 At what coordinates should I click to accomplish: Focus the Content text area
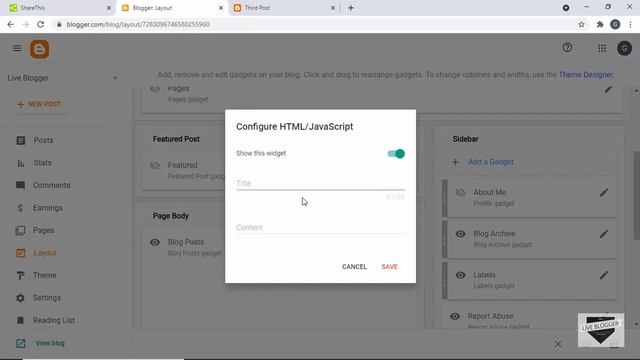click(x=320, y=228)
